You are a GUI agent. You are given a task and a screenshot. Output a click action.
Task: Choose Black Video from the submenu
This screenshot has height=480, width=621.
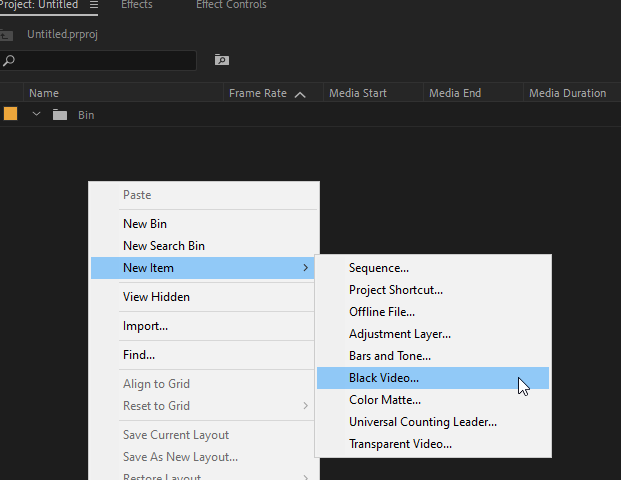[384, 378]
